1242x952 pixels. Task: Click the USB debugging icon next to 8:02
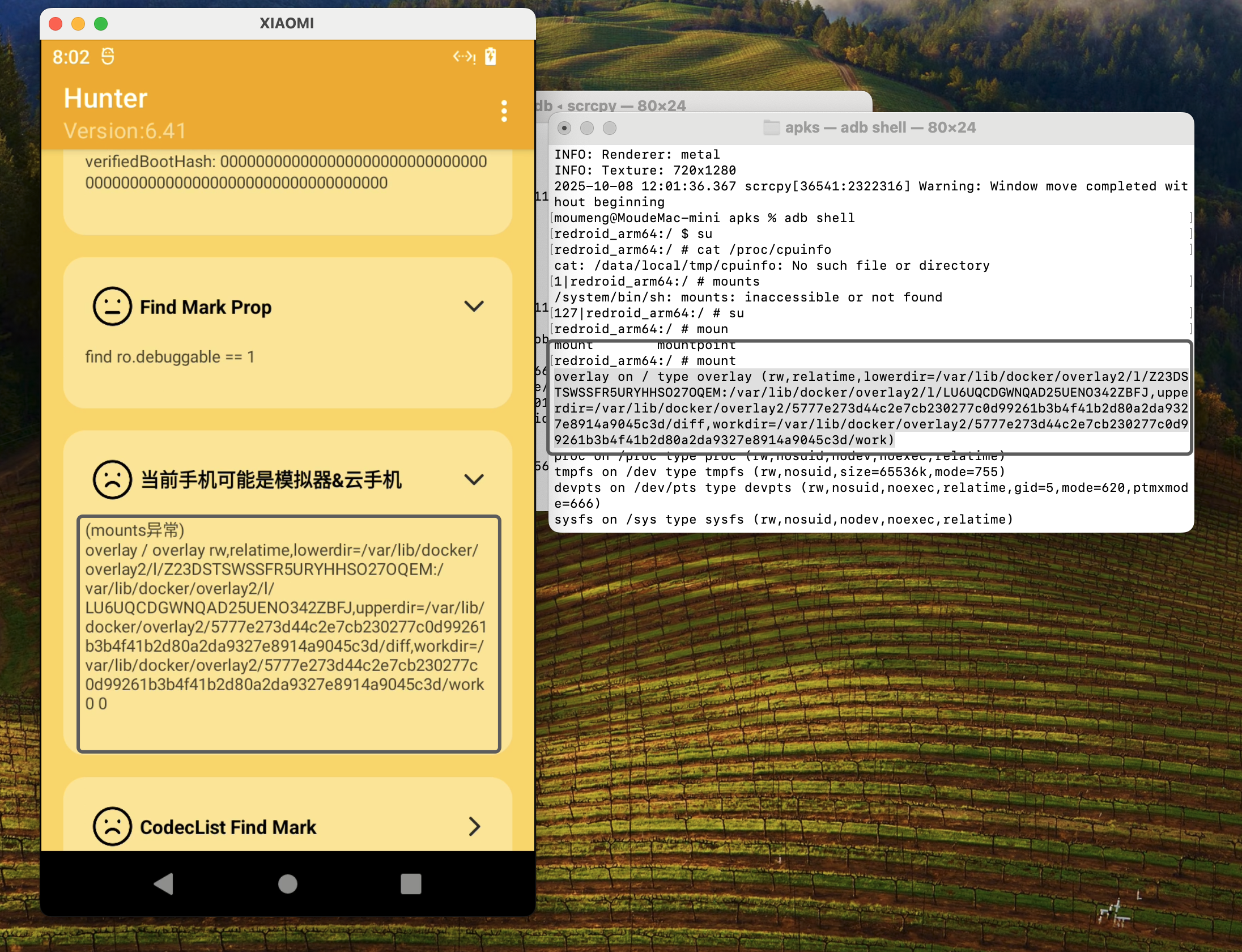click(108, 57)
